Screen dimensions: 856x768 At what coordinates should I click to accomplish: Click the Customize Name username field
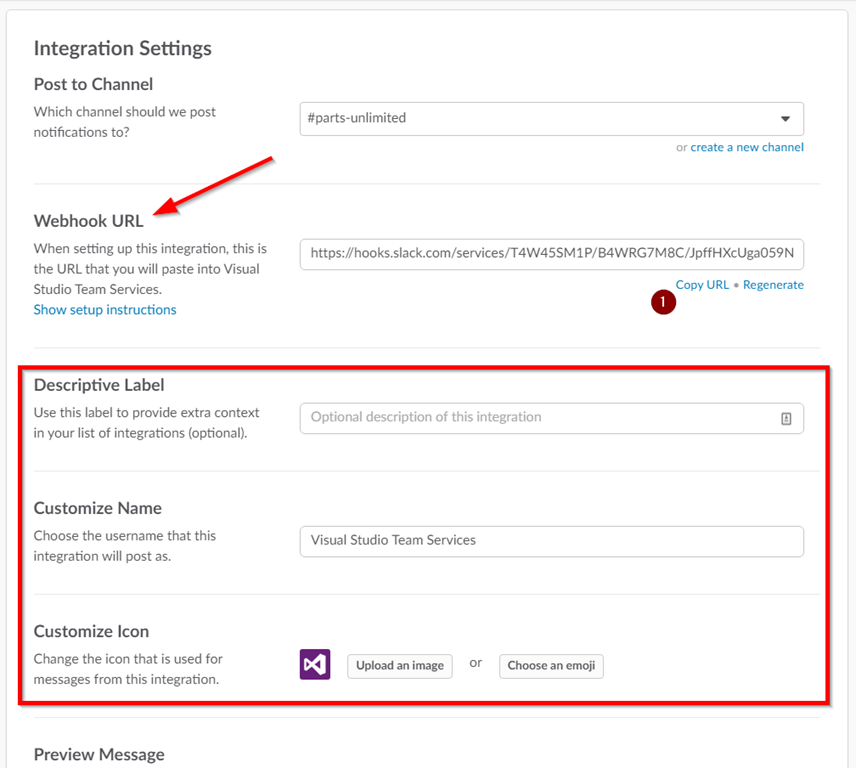pos(551,541)
